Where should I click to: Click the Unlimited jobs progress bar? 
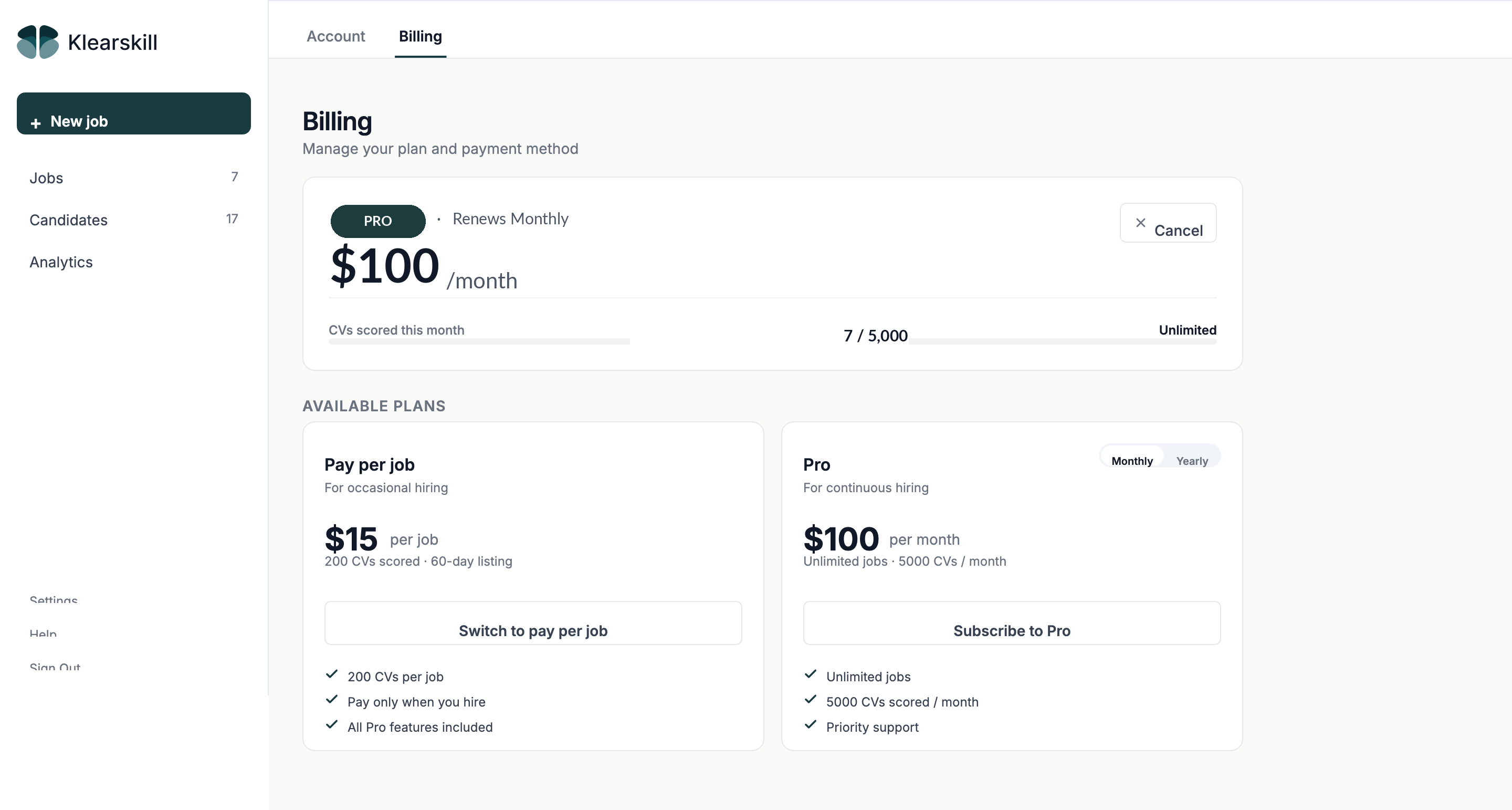pos(1063,341)
